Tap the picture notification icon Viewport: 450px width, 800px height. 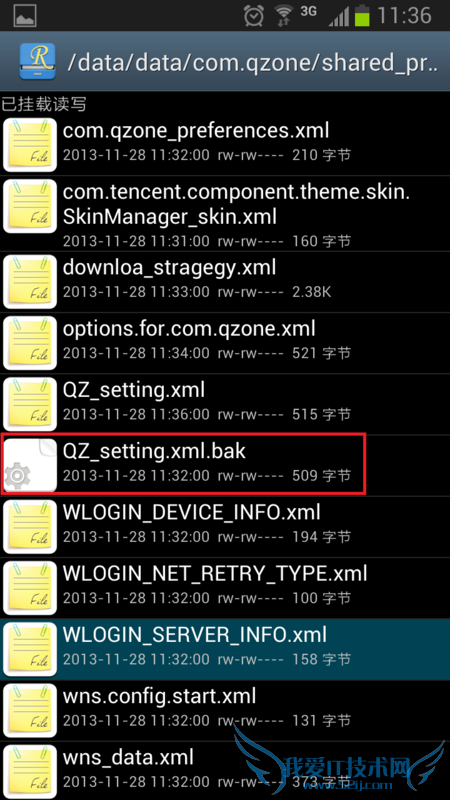[25, 16]
